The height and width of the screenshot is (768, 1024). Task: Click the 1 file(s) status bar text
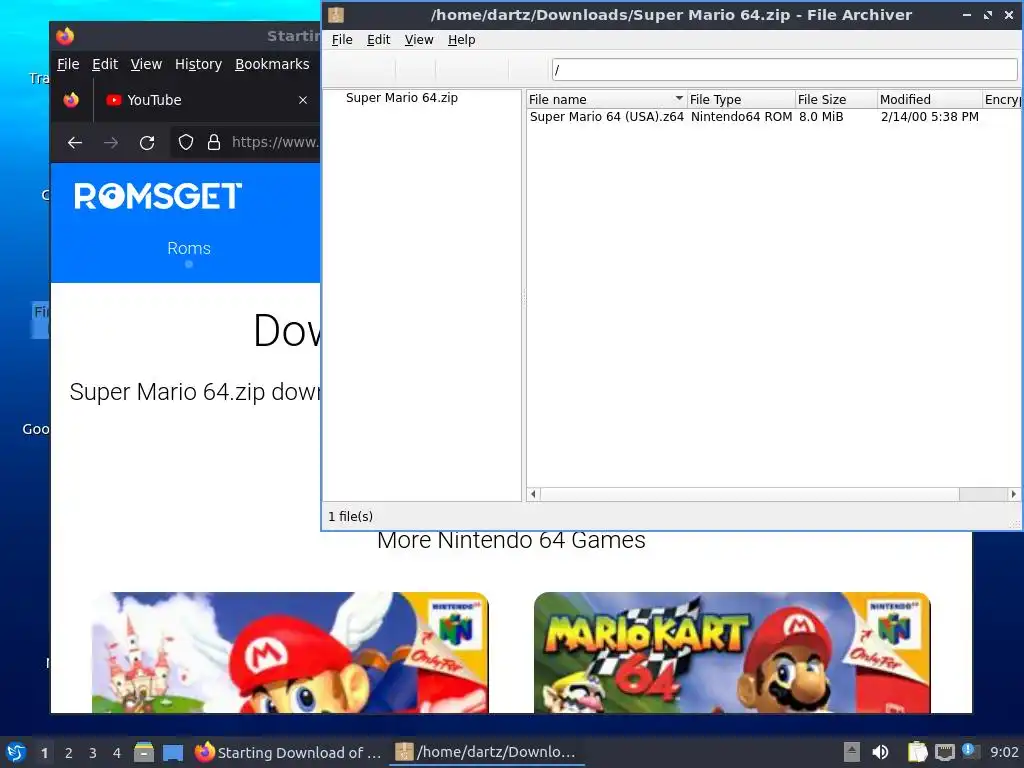(x=350, y=517)
